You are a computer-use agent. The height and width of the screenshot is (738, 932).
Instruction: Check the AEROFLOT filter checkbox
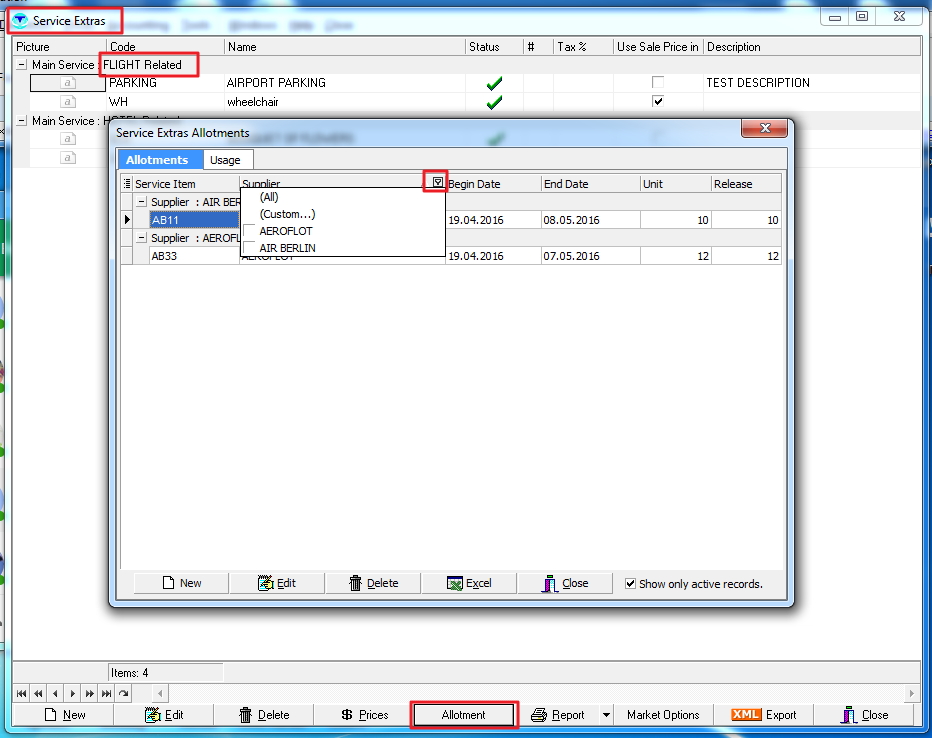[250, 231]
